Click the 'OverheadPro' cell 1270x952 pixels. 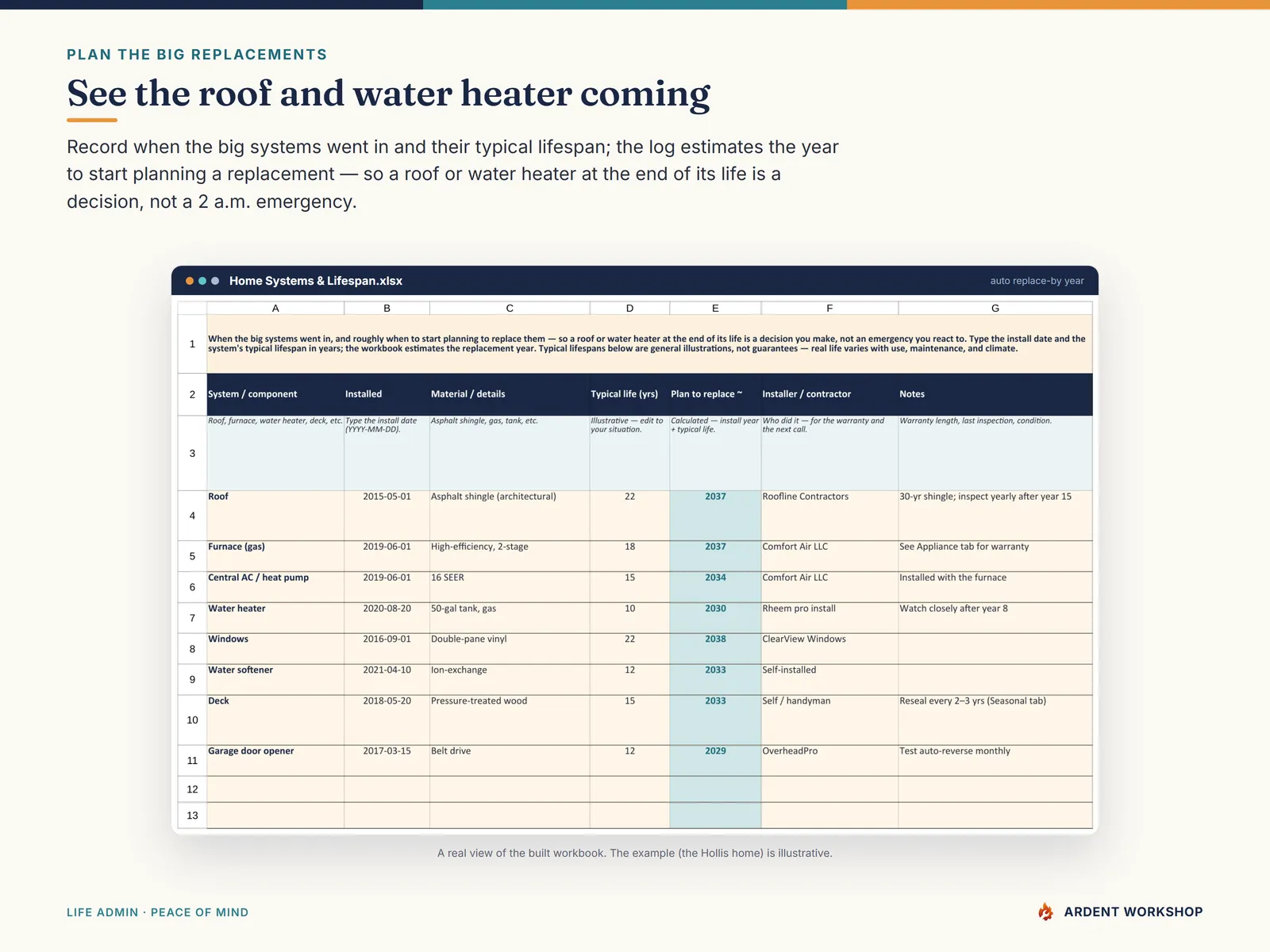click(829, 760)
